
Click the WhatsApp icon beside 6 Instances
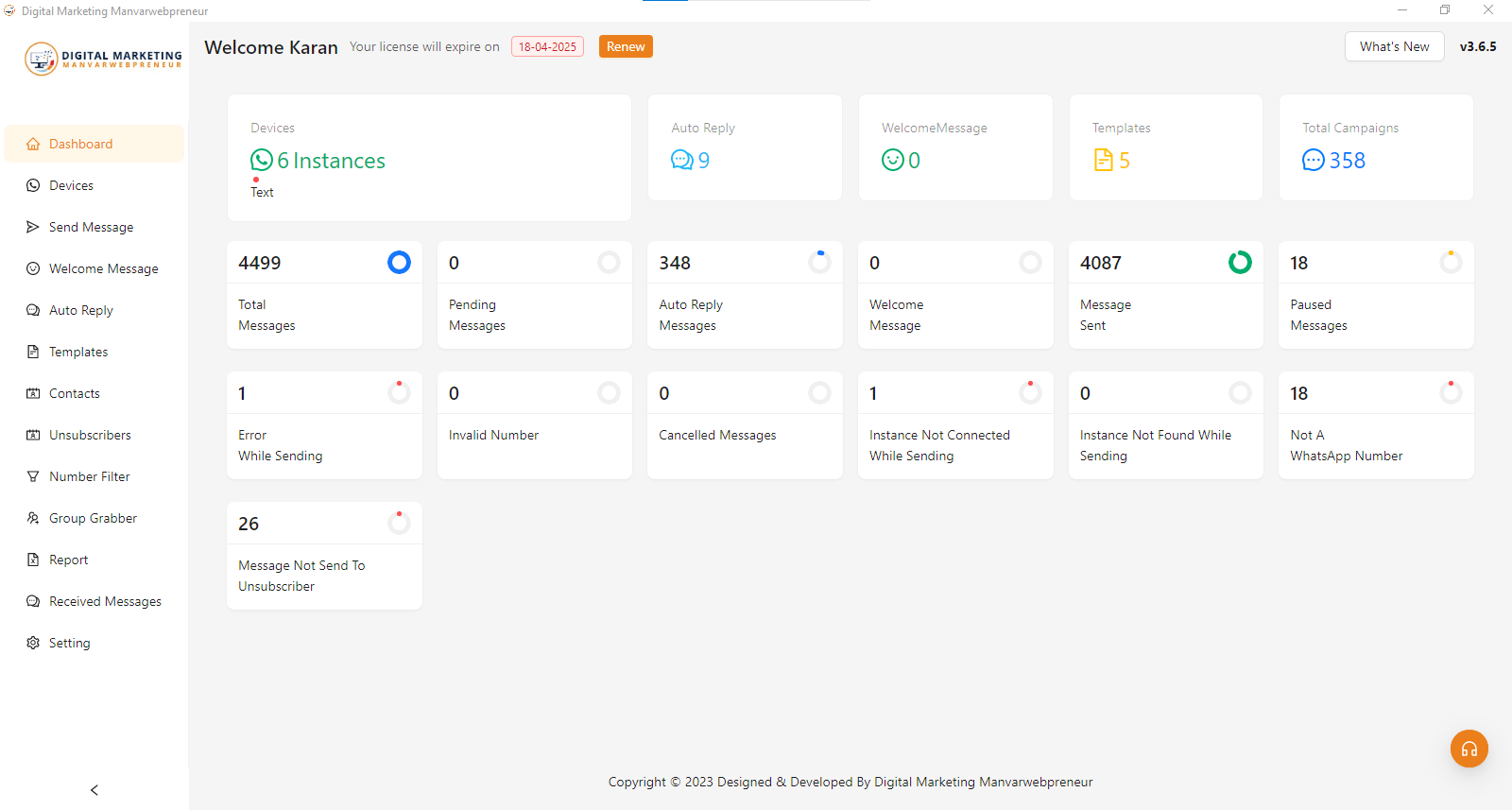point(262,161)
